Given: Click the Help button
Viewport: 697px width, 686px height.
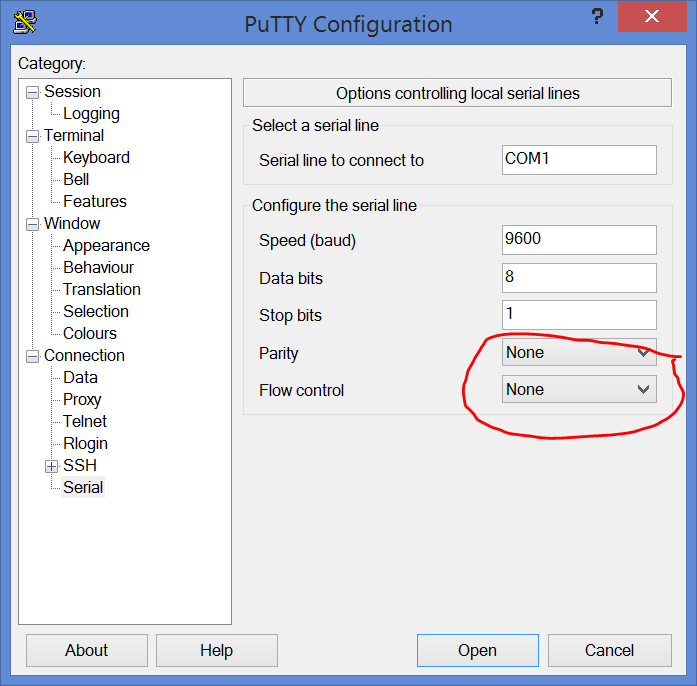Looking at the screenshot, I should 216,650.
